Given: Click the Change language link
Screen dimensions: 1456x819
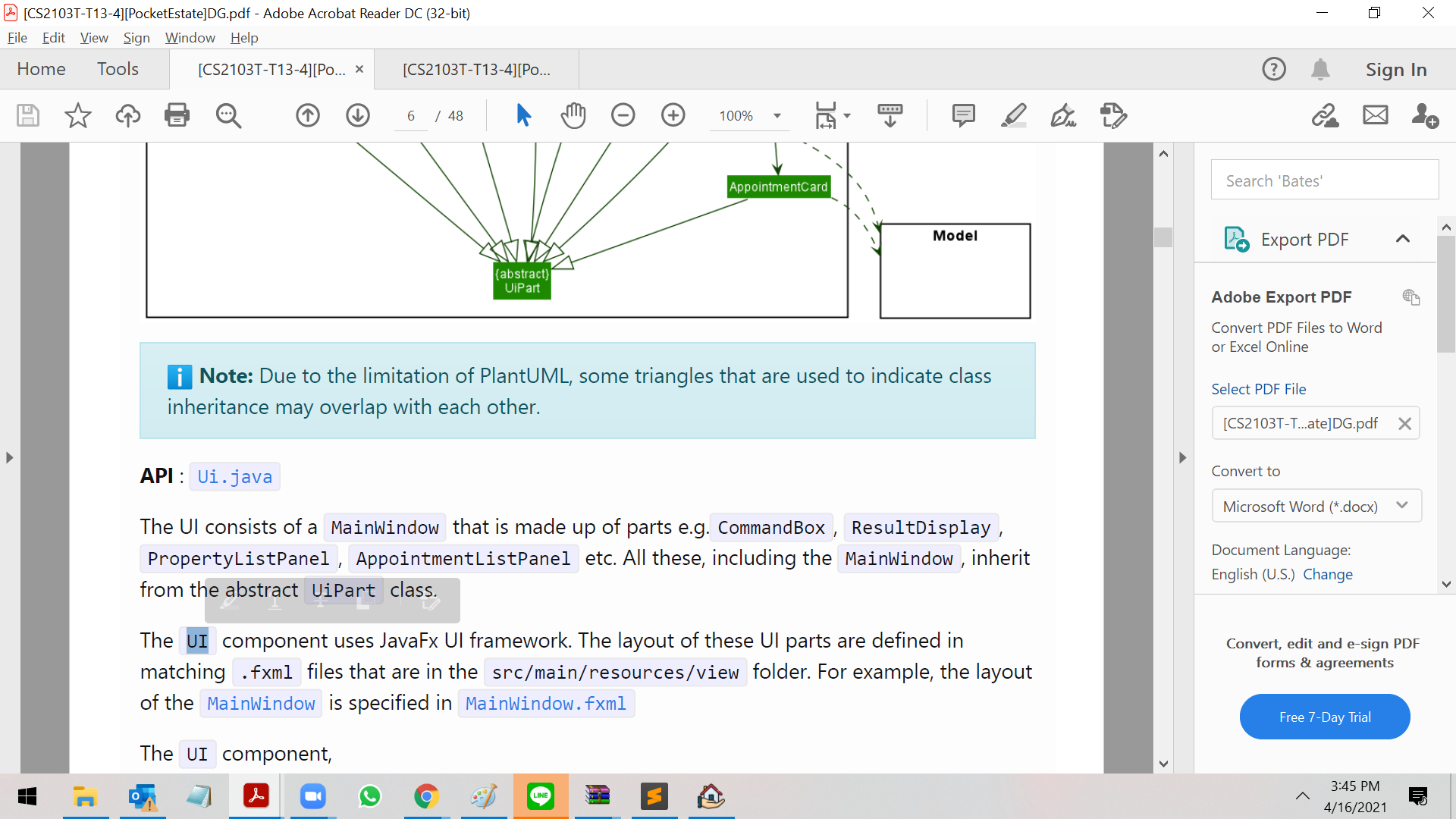Looking at the screenshot, I should point(1327,574).
